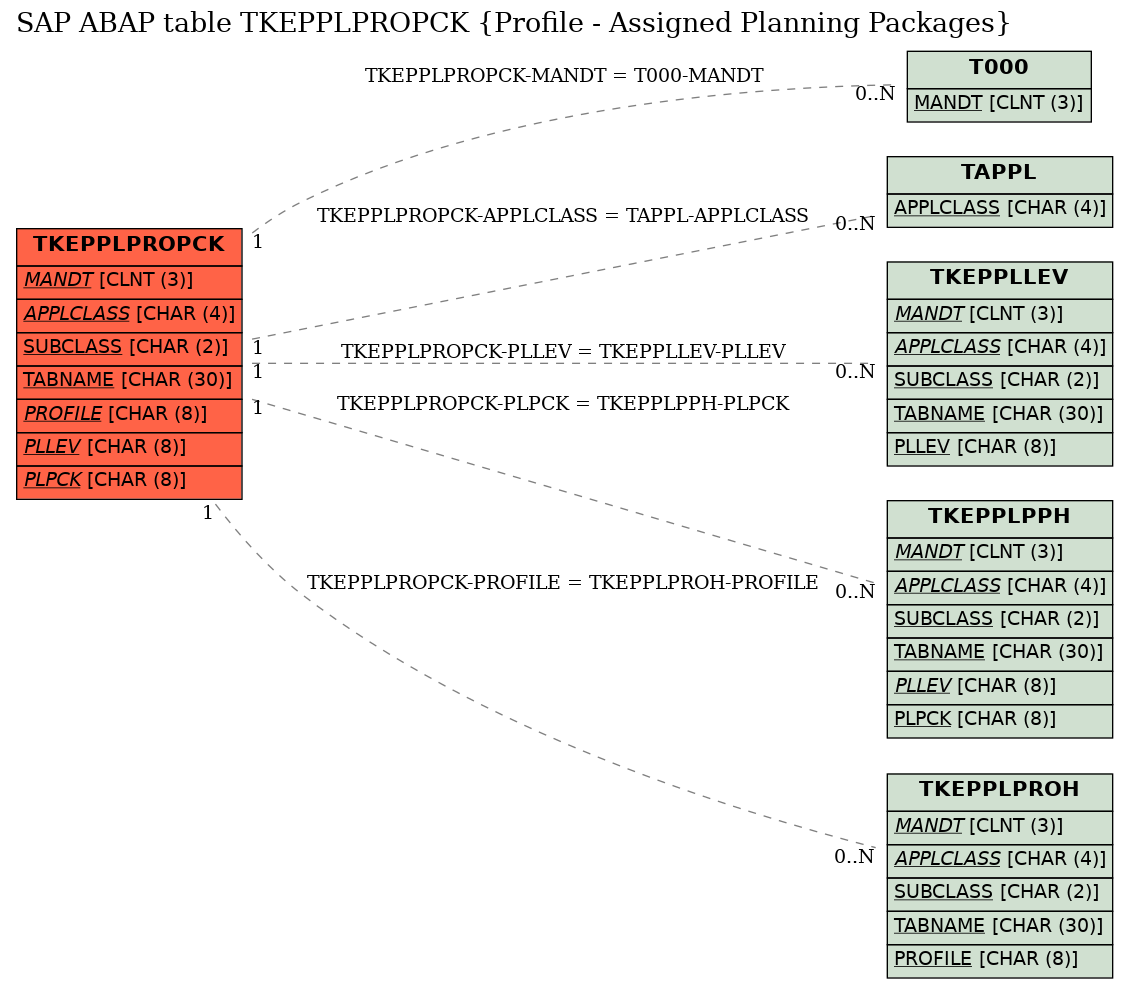Select APPLCLASS field in TKEPPLPROPCK table
Screen dimensions: 1128x988
click(129, 316)
